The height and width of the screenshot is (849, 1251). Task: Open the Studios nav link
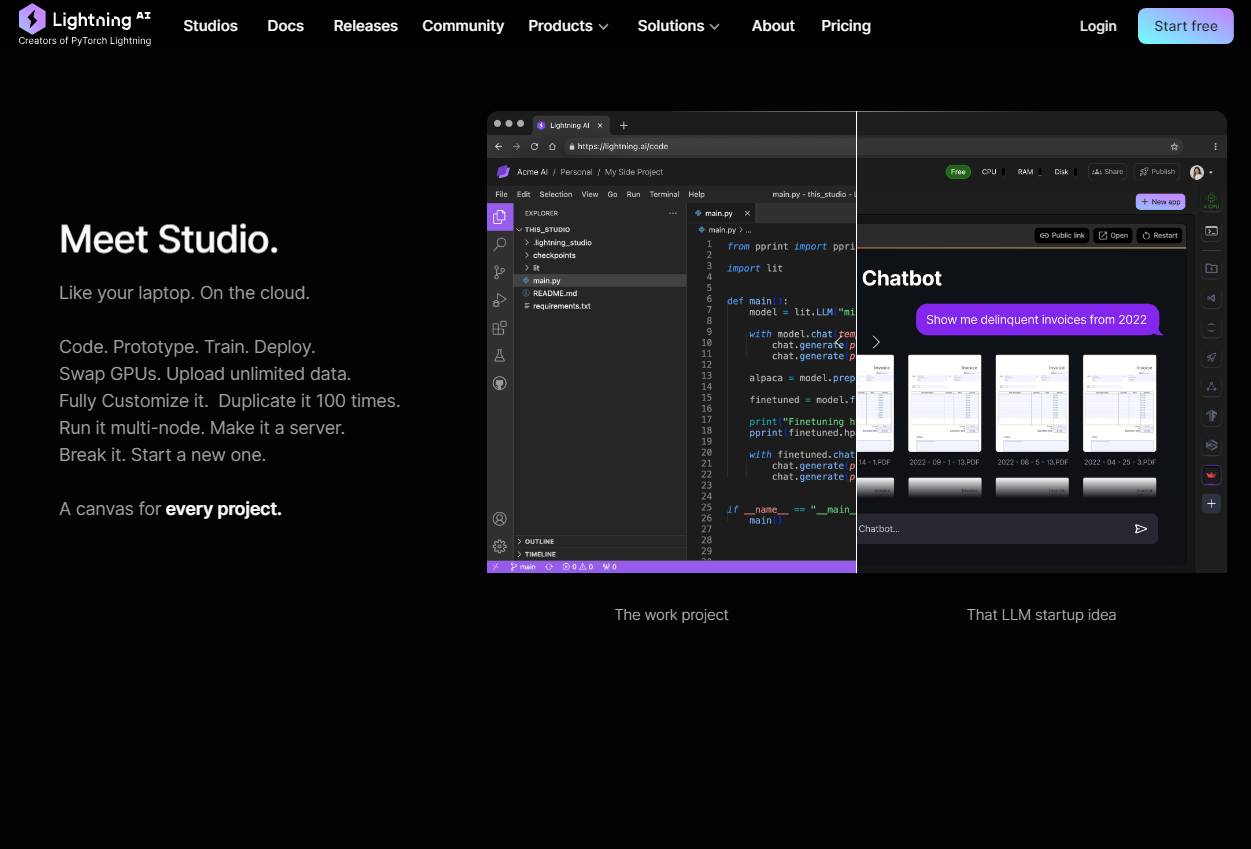tap(210, 26)
